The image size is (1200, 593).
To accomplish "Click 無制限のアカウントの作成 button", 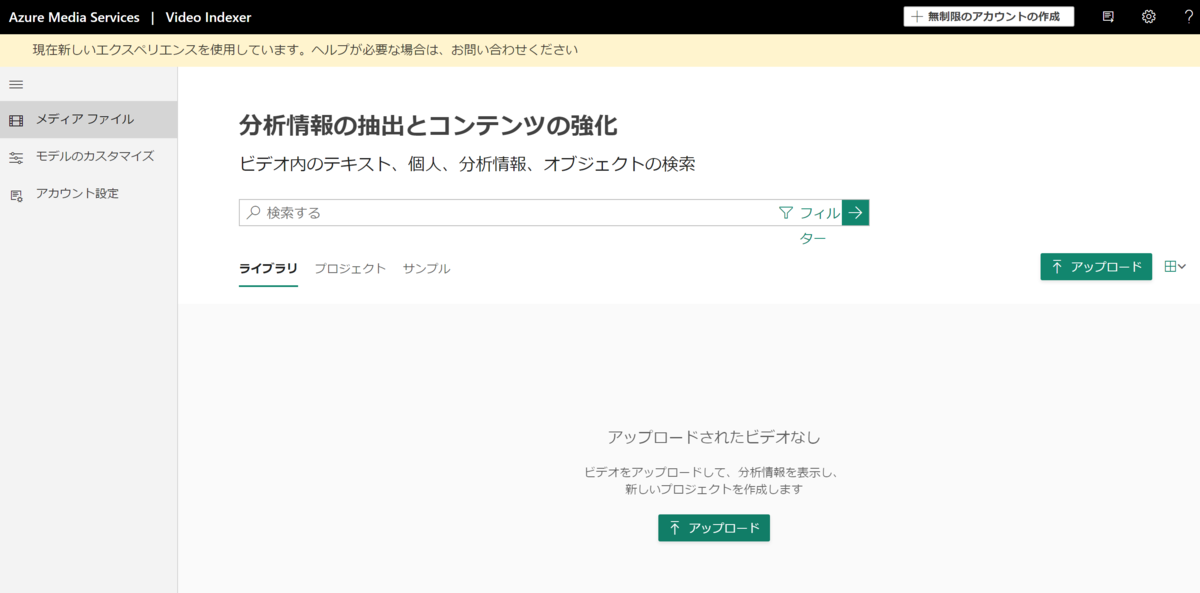I will coord(989,17).
